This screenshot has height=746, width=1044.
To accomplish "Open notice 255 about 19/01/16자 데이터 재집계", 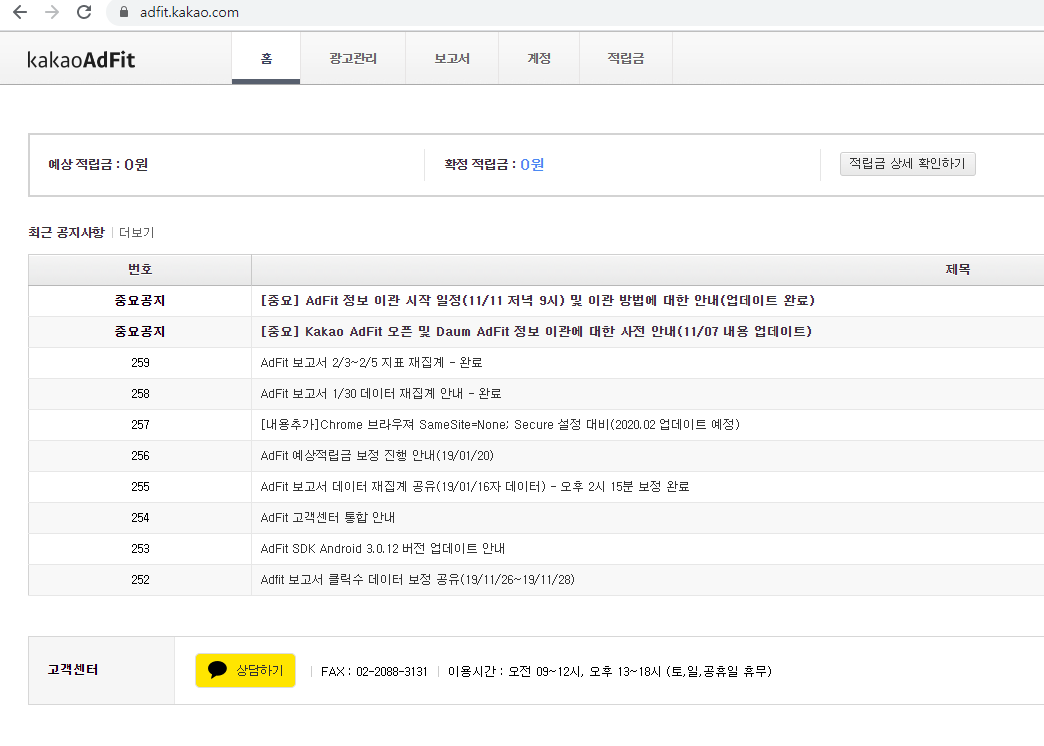I will [475, 487].
